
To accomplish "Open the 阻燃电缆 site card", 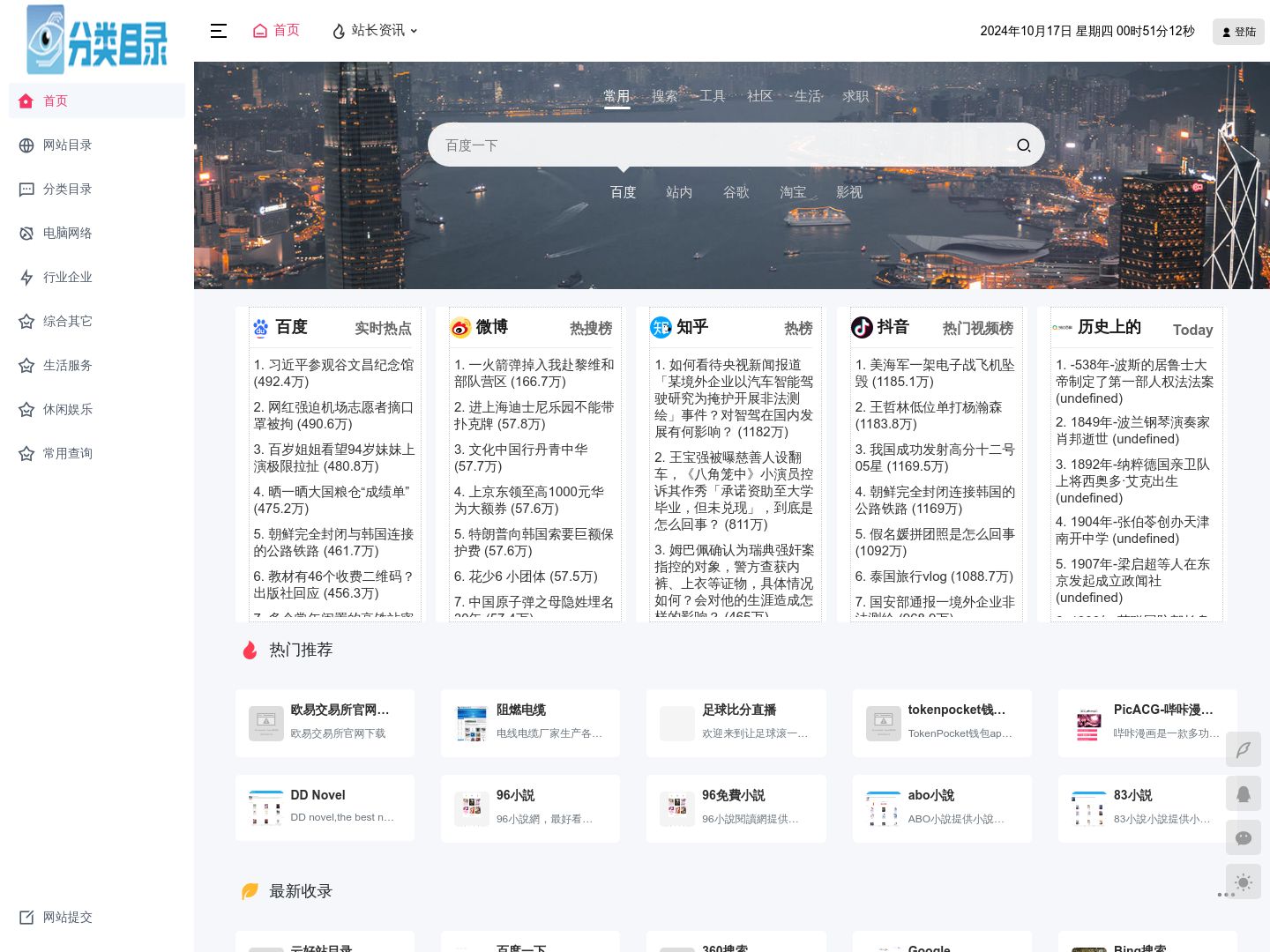I will coord(530,723).
